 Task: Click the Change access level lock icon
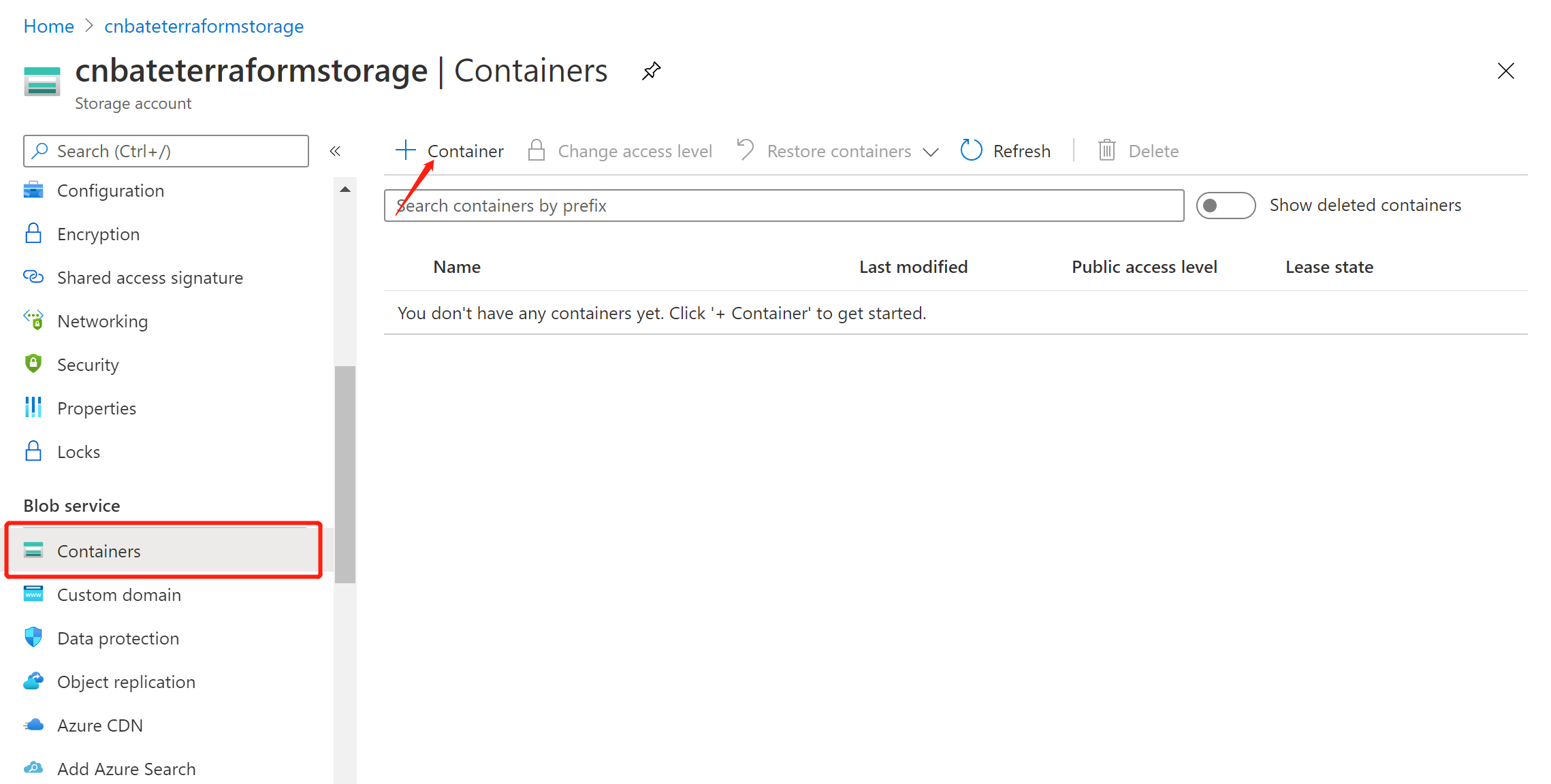(537, 150)
